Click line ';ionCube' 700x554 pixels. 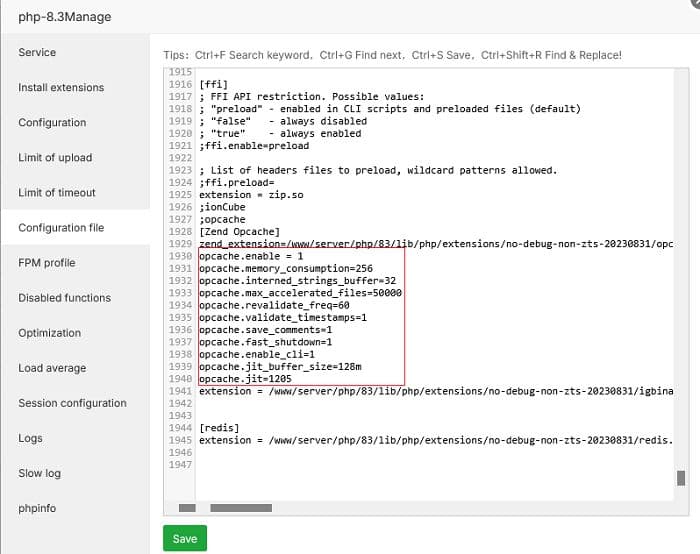click(x=222, y=207)
